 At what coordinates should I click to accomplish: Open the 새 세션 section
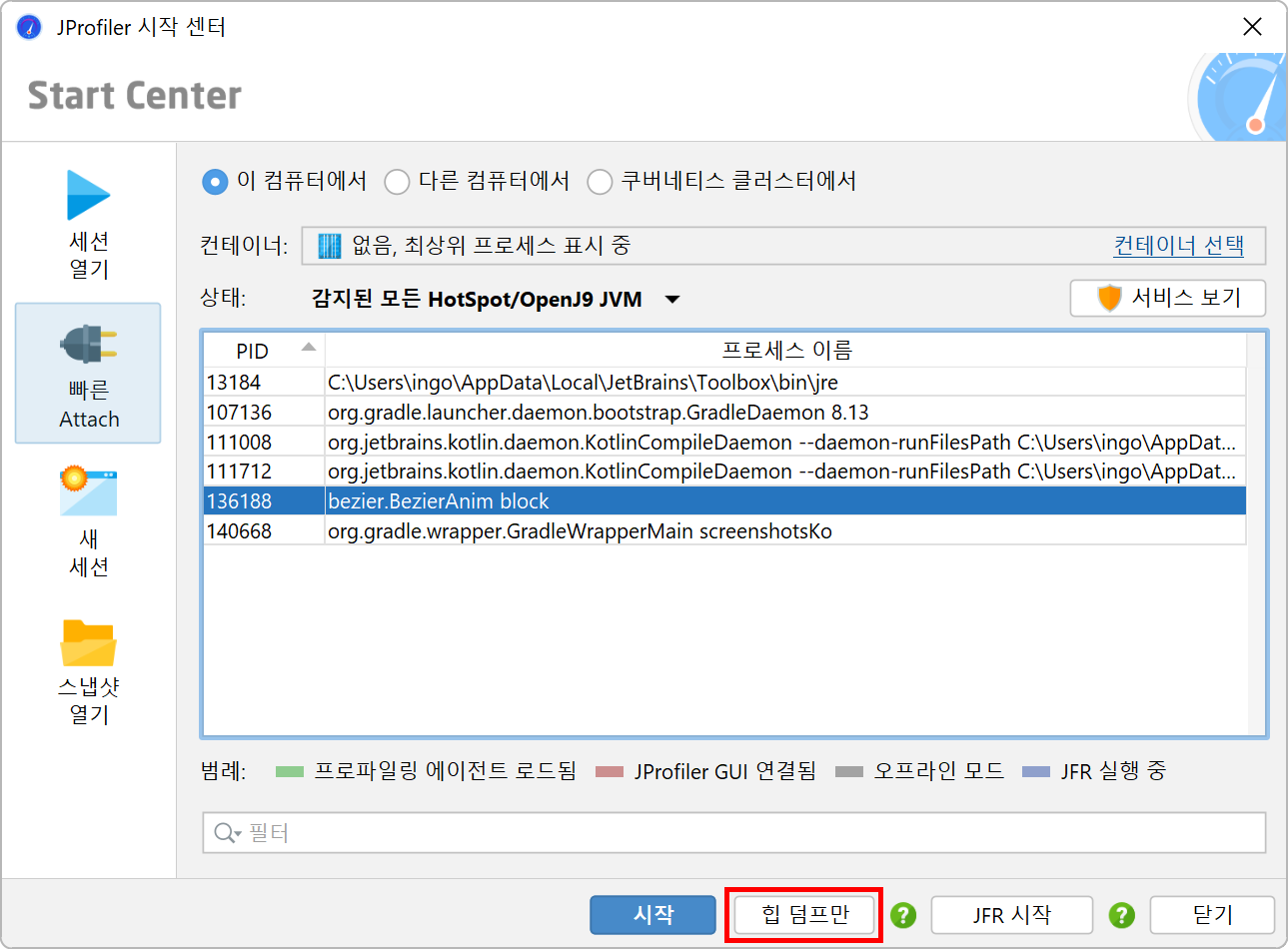click(x=88, y=522)
